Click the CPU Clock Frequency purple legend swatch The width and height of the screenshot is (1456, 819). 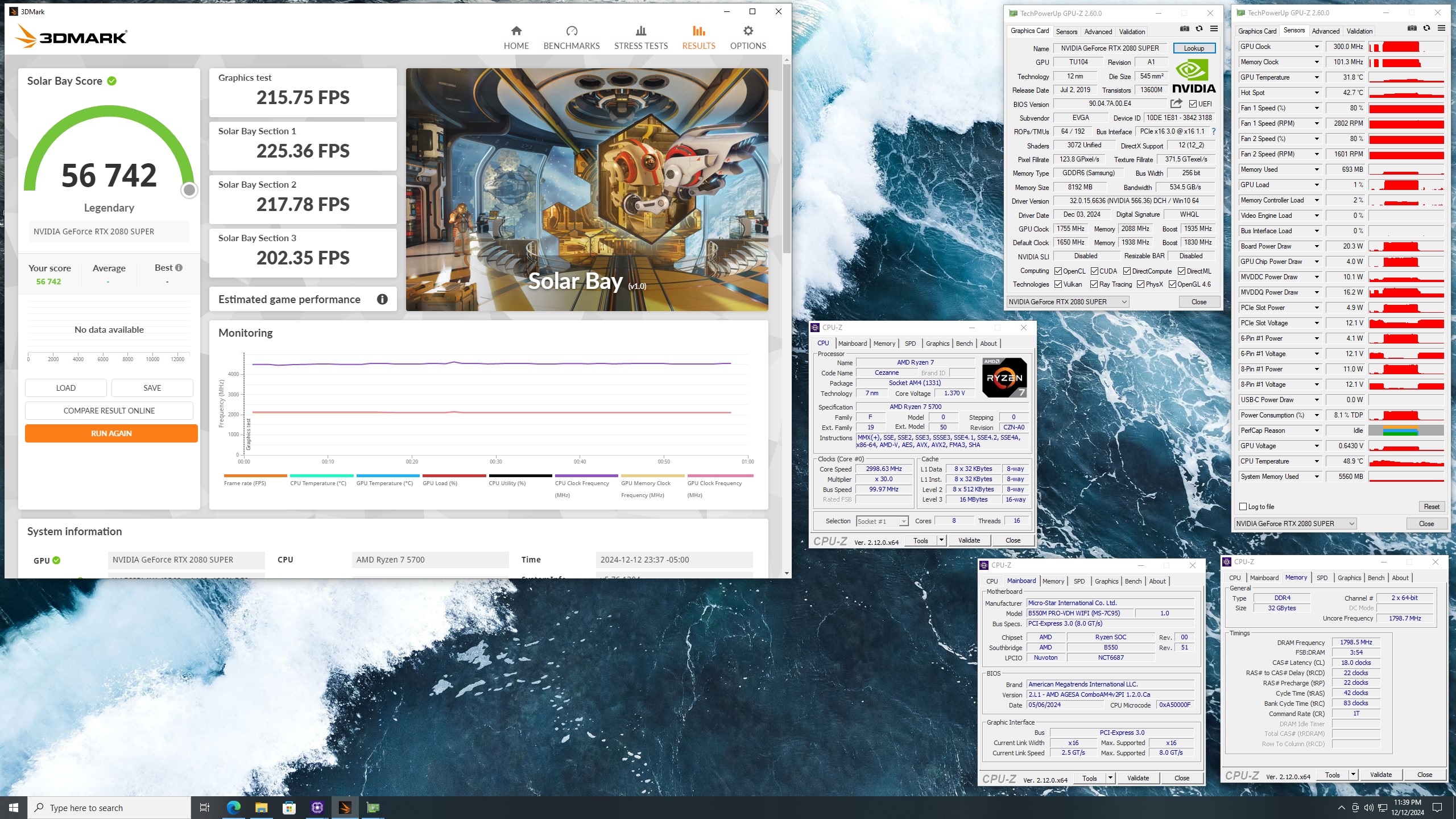tap(586, 475)
